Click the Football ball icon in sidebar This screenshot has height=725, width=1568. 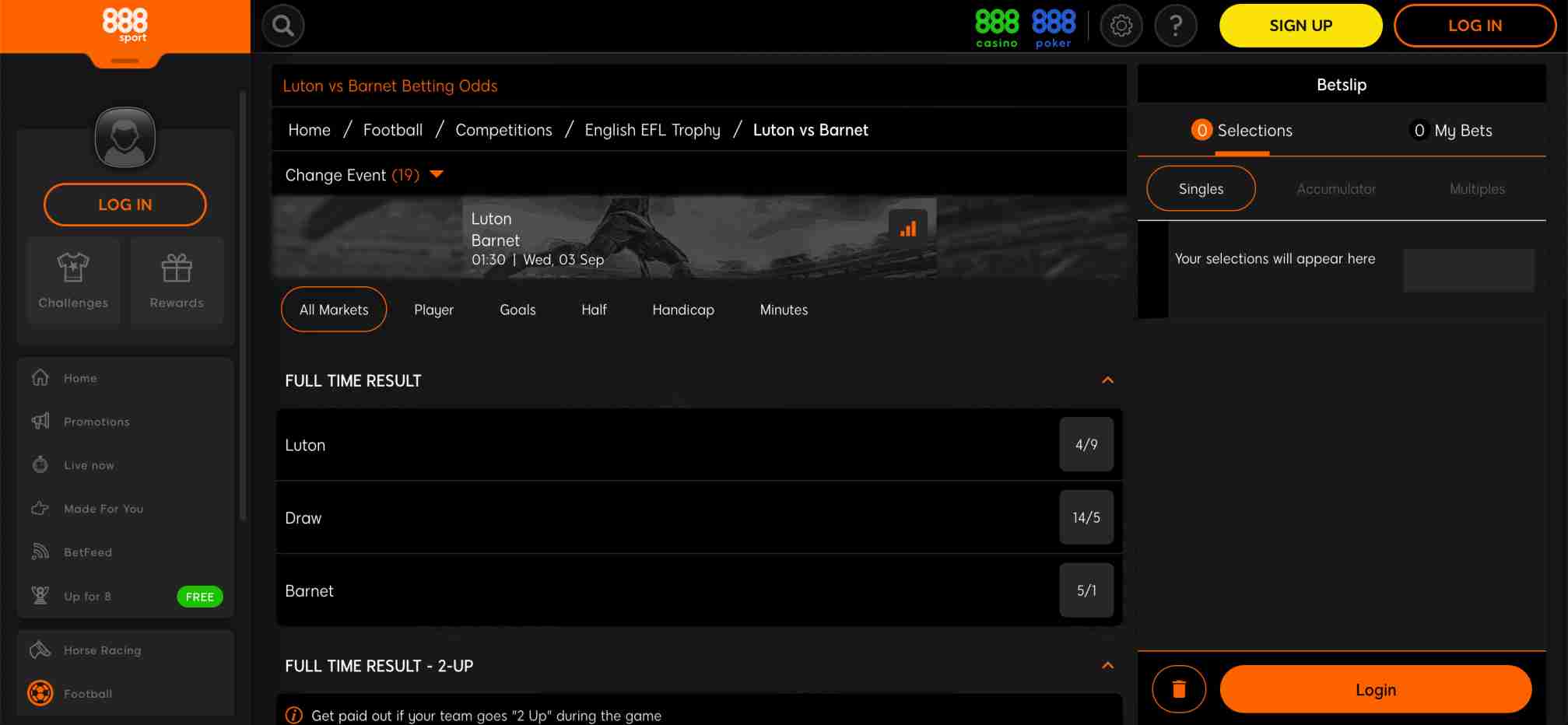coord(40,692)
